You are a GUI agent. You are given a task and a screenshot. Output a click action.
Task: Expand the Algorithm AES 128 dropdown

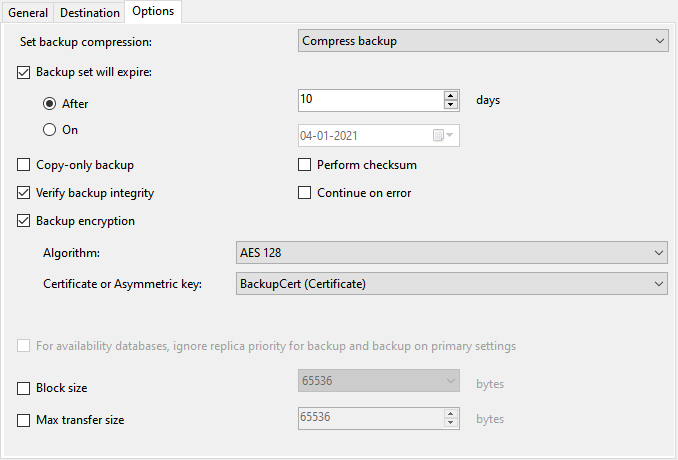click(451, 253)
